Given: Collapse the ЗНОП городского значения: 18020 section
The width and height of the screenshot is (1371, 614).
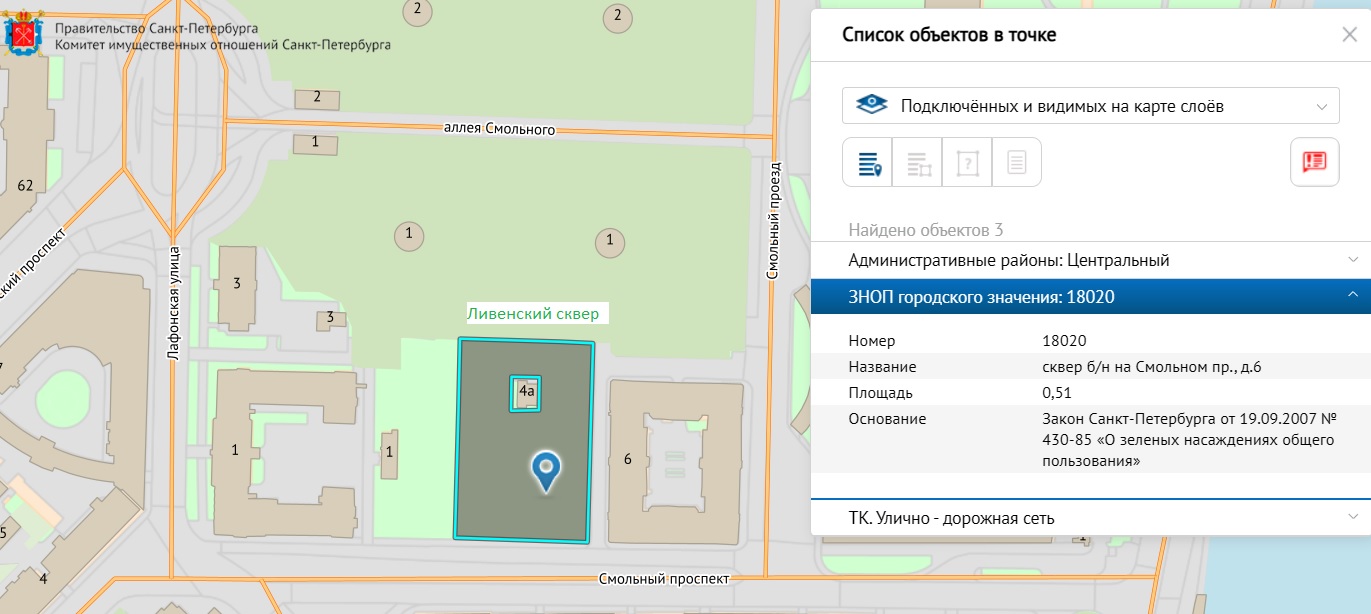Looking at the screenshot, I should pyautogui.click(x=1090, y=296).
